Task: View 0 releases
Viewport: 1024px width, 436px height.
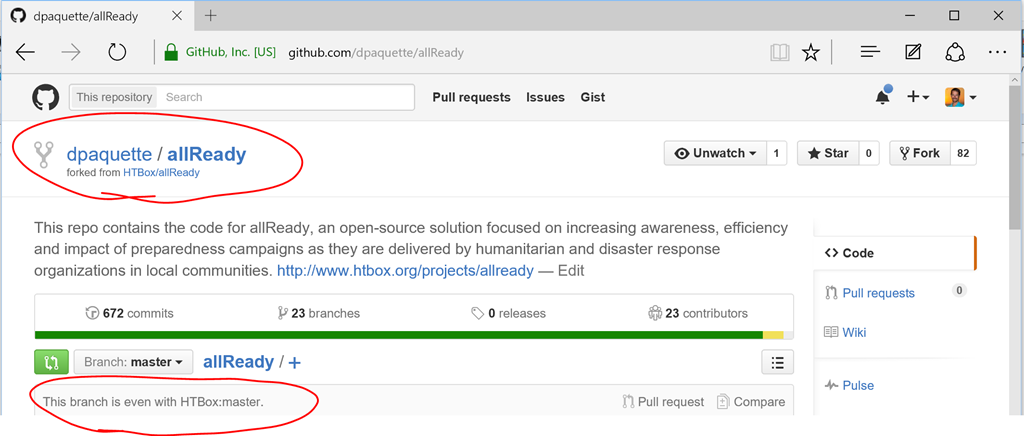Action: click(508, 313)
